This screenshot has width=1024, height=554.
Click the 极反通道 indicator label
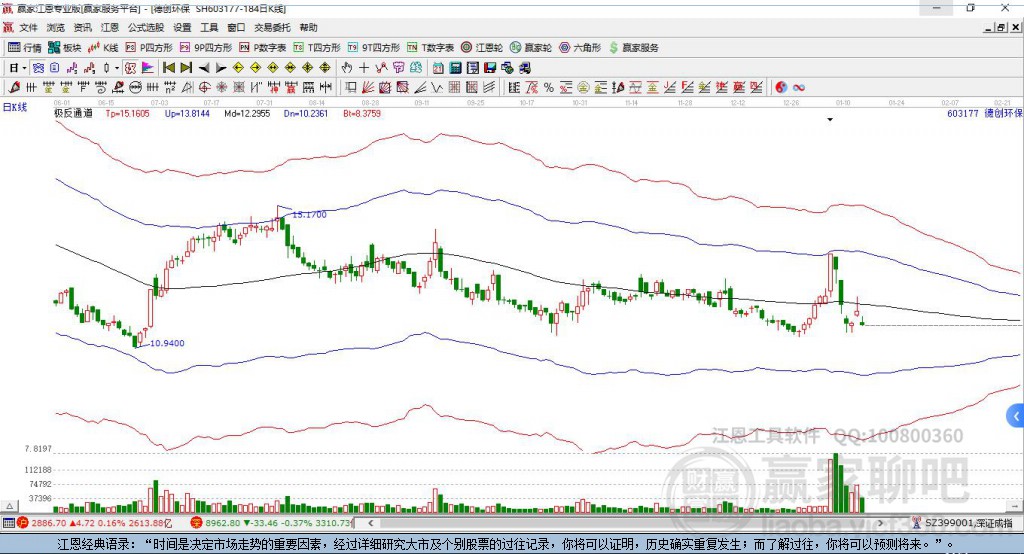click(x=73, y=113)
